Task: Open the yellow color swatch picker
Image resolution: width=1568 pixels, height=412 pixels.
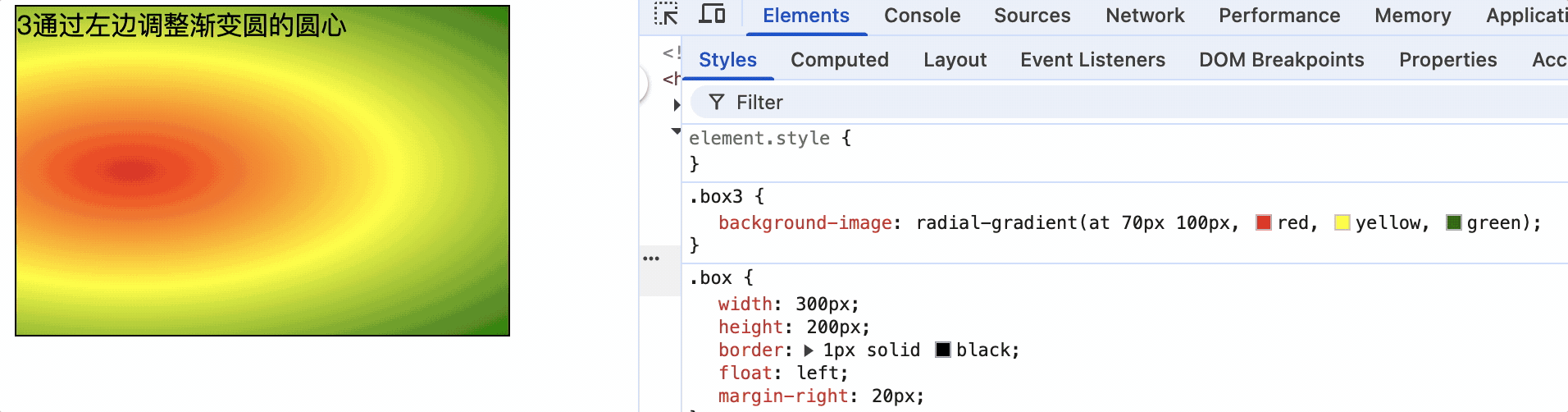Action: (1342, 222)
